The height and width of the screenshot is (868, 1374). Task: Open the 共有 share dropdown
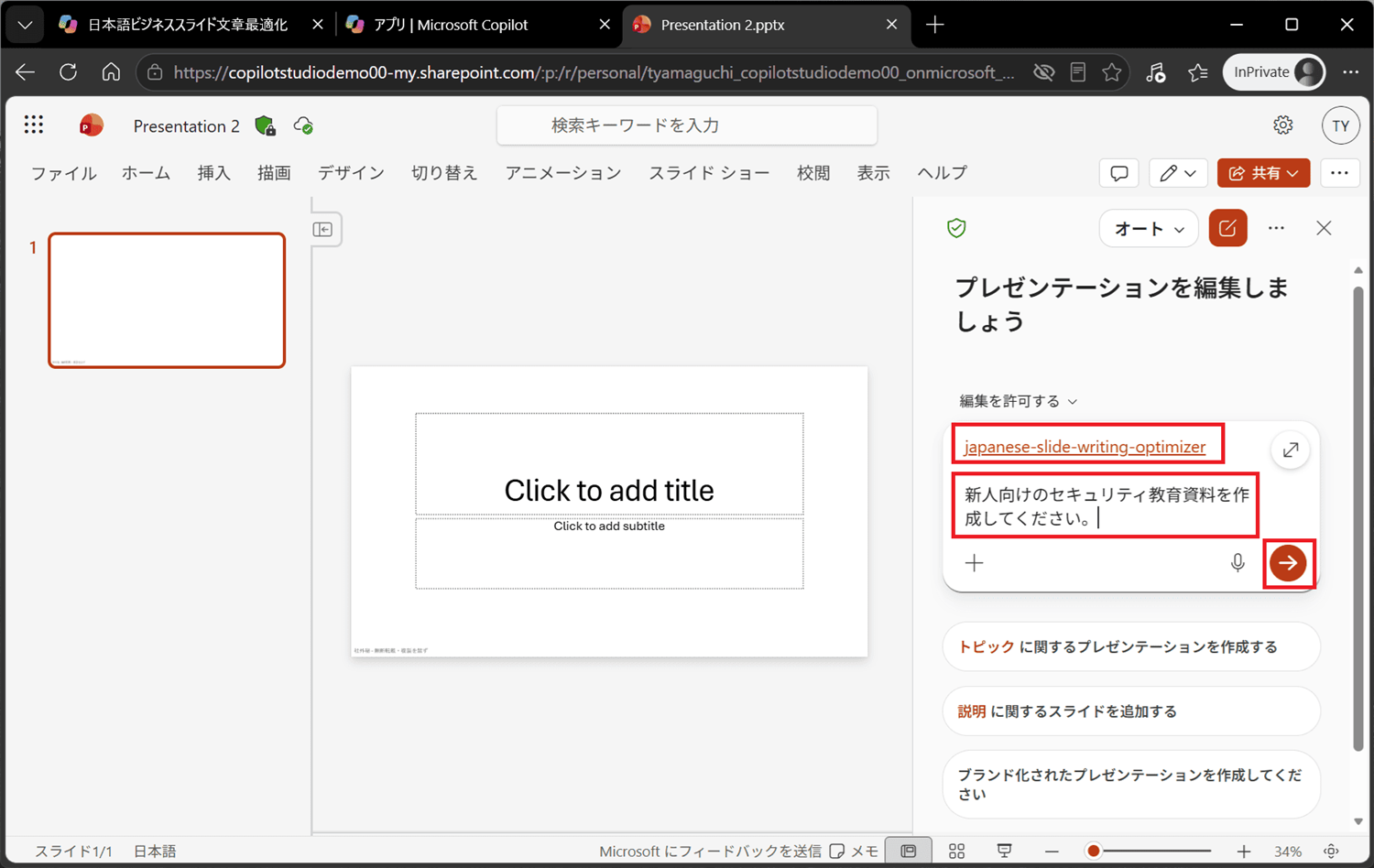point(1263,173)
